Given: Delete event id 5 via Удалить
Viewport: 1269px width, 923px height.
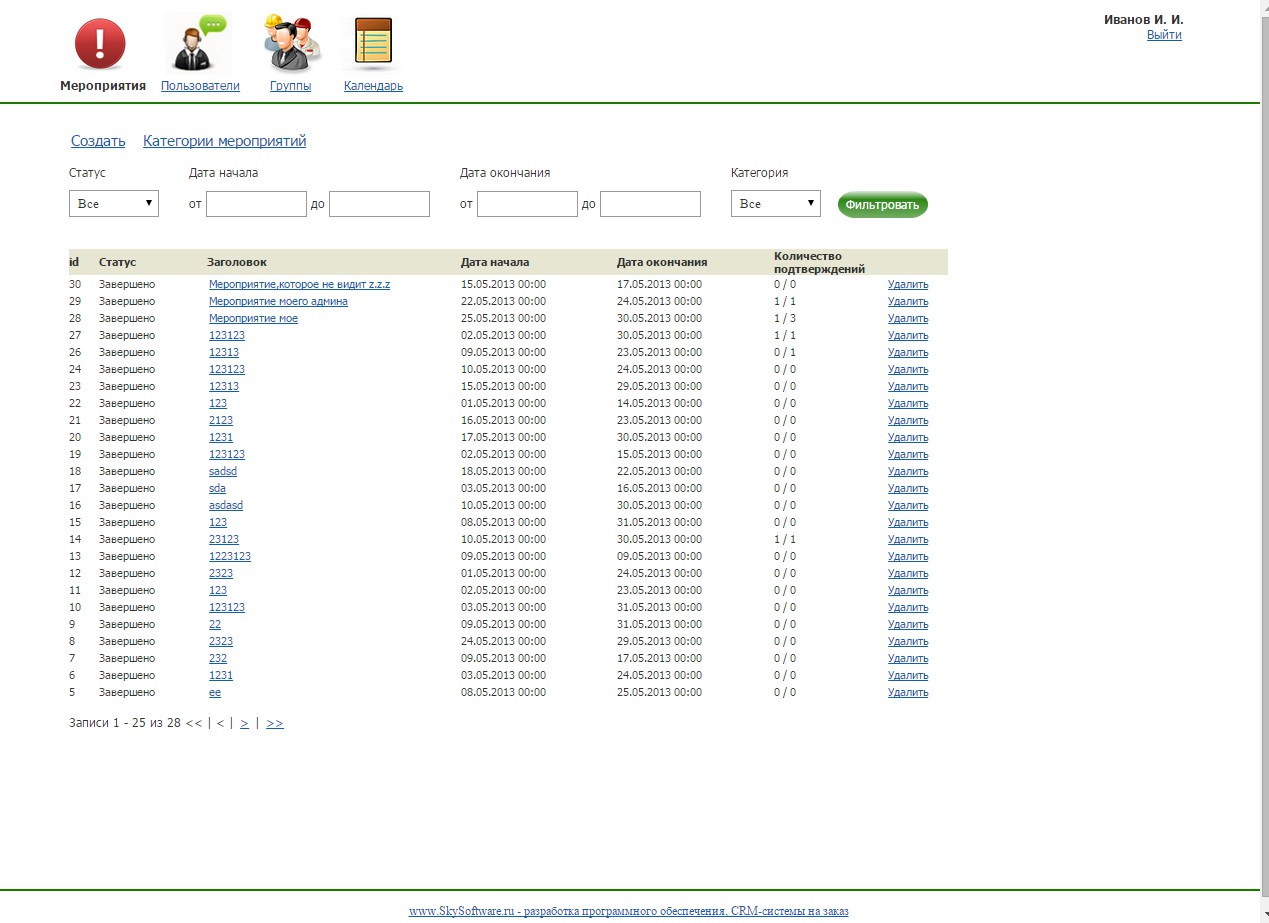Looking at the screenshot, I should 908,693.
